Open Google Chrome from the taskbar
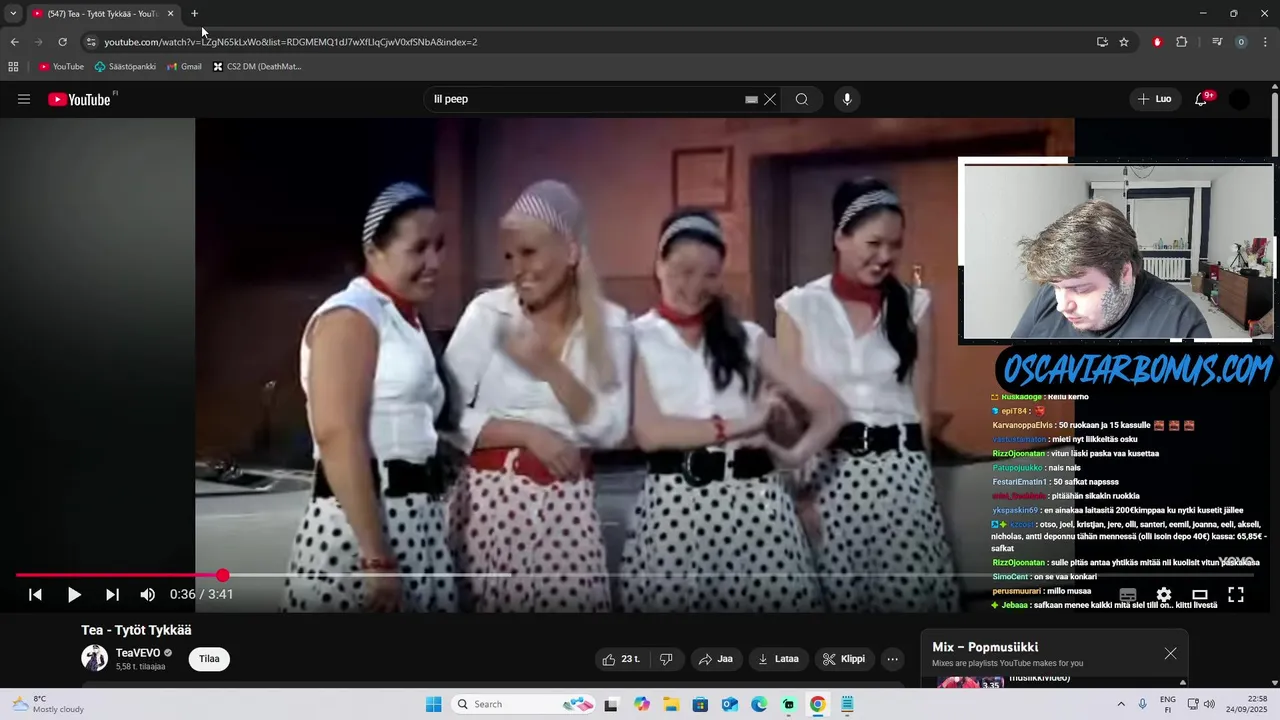The image size is (1280, 720). click(818, 704)
